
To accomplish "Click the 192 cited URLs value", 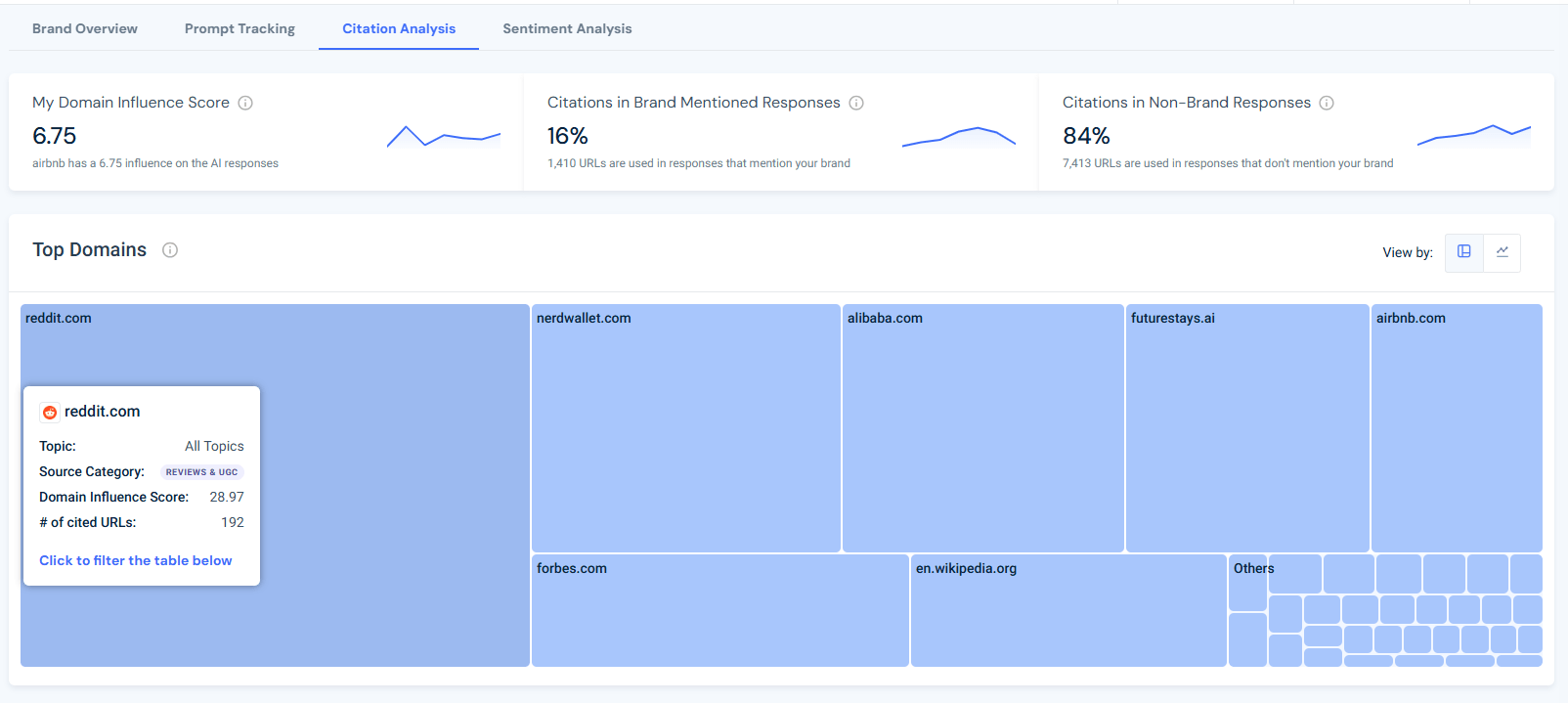I will [x=233, y=522].
